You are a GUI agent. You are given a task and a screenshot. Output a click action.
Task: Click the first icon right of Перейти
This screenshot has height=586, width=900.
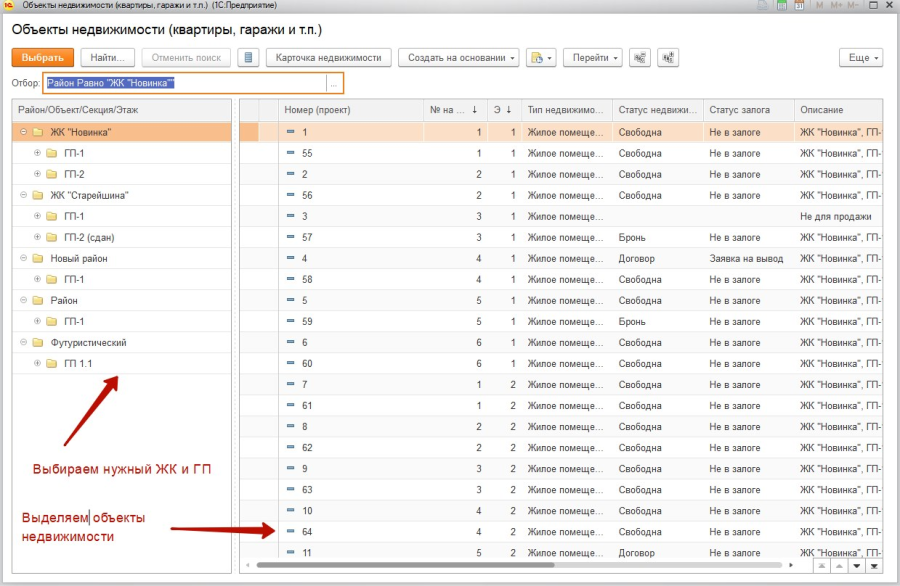640,58
